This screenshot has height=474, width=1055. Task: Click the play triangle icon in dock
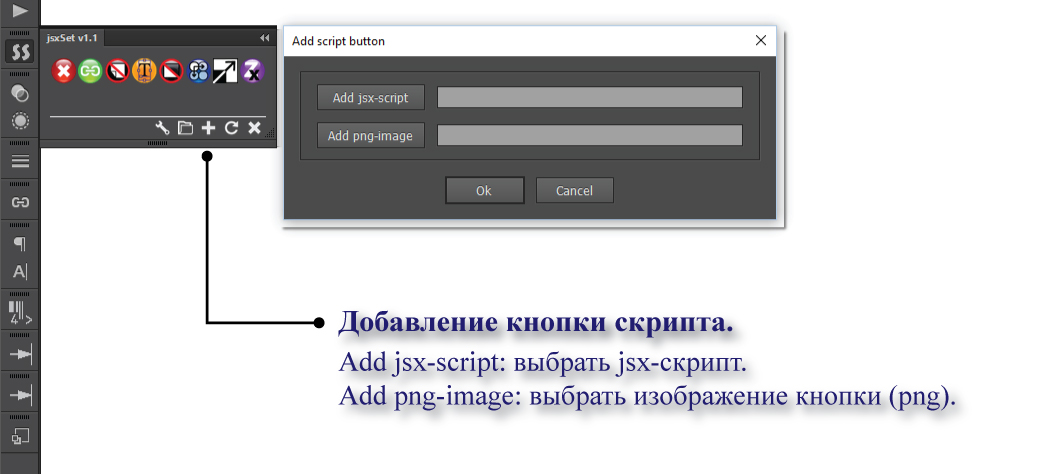20,10
